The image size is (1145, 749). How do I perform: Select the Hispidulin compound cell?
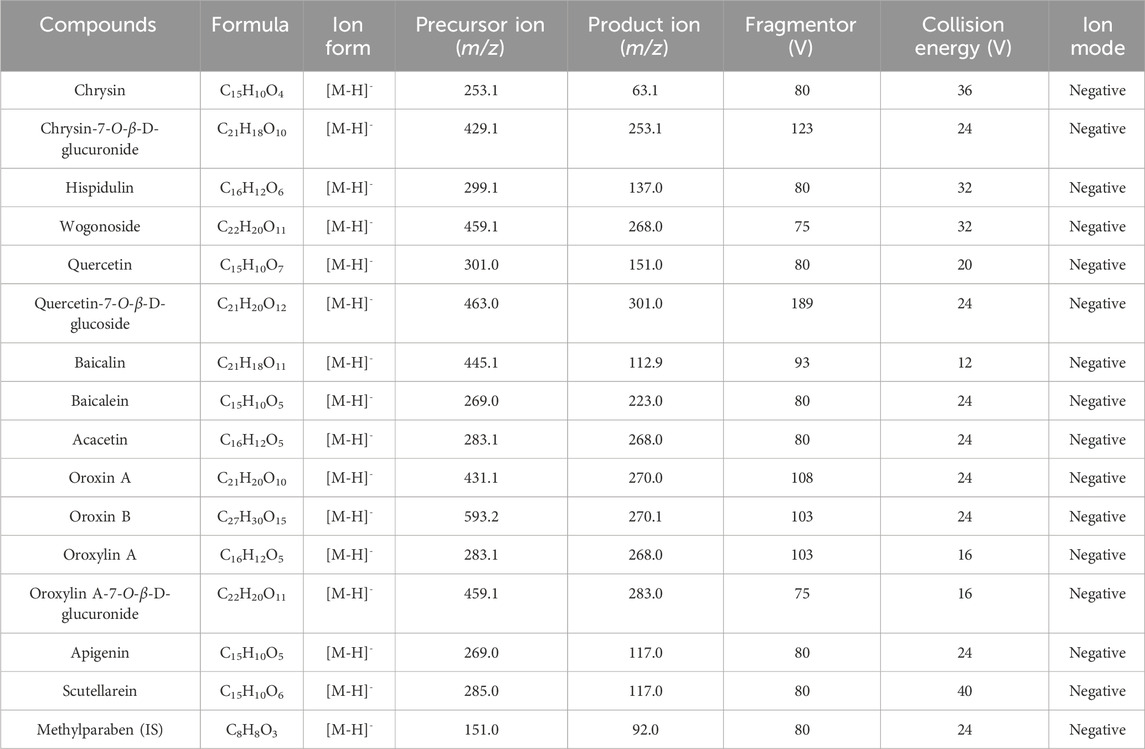tap(99, 188)
